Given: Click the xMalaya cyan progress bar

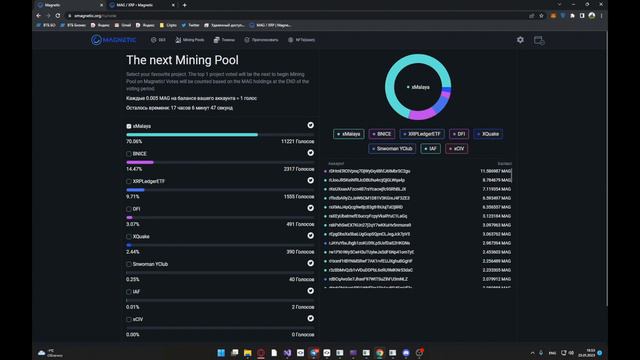Looking at the screenshot, I should 192,135.
